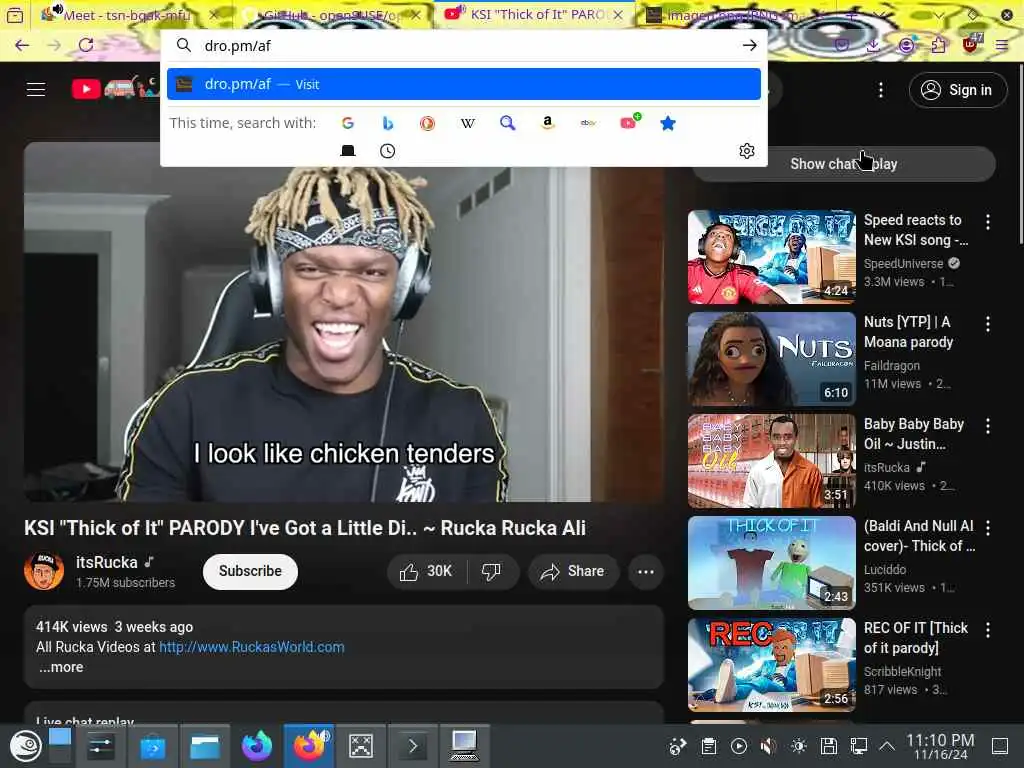Open the file manager from the taskbar

coord(204,745)
